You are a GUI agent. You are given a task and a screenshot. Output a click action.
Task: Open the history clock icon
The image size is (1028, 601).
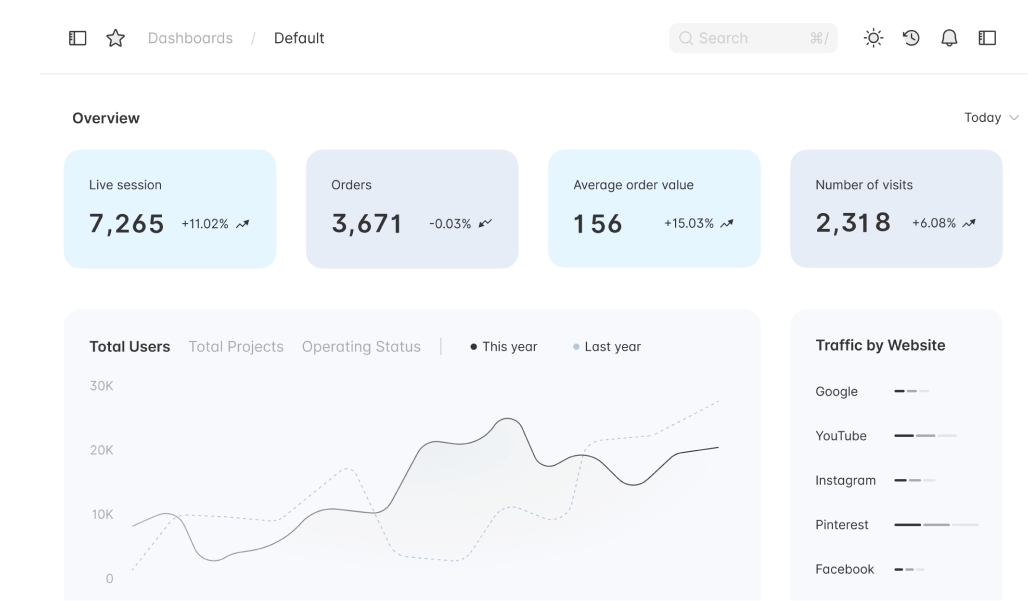[x=911, y=38]
